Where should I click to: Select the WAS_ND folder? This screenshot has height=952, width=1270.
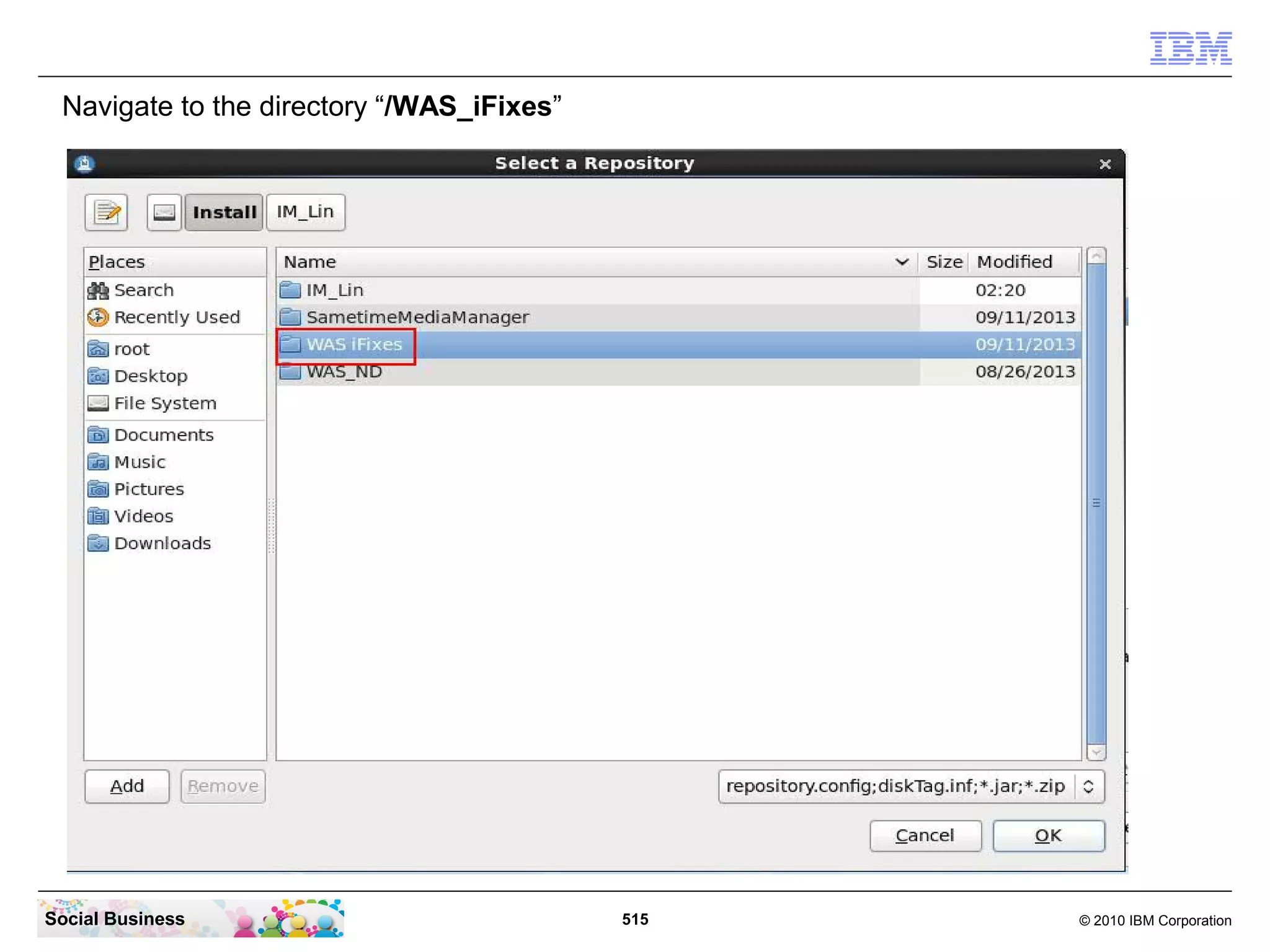[x=678, y=372]
